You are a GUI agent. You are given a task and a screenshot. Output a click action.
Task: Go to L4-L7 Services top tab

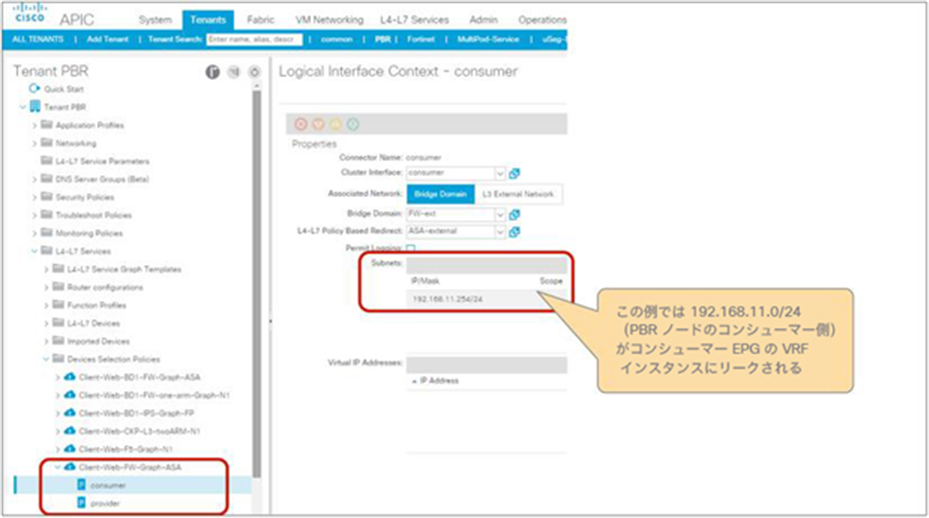click(x=414, y=20)
